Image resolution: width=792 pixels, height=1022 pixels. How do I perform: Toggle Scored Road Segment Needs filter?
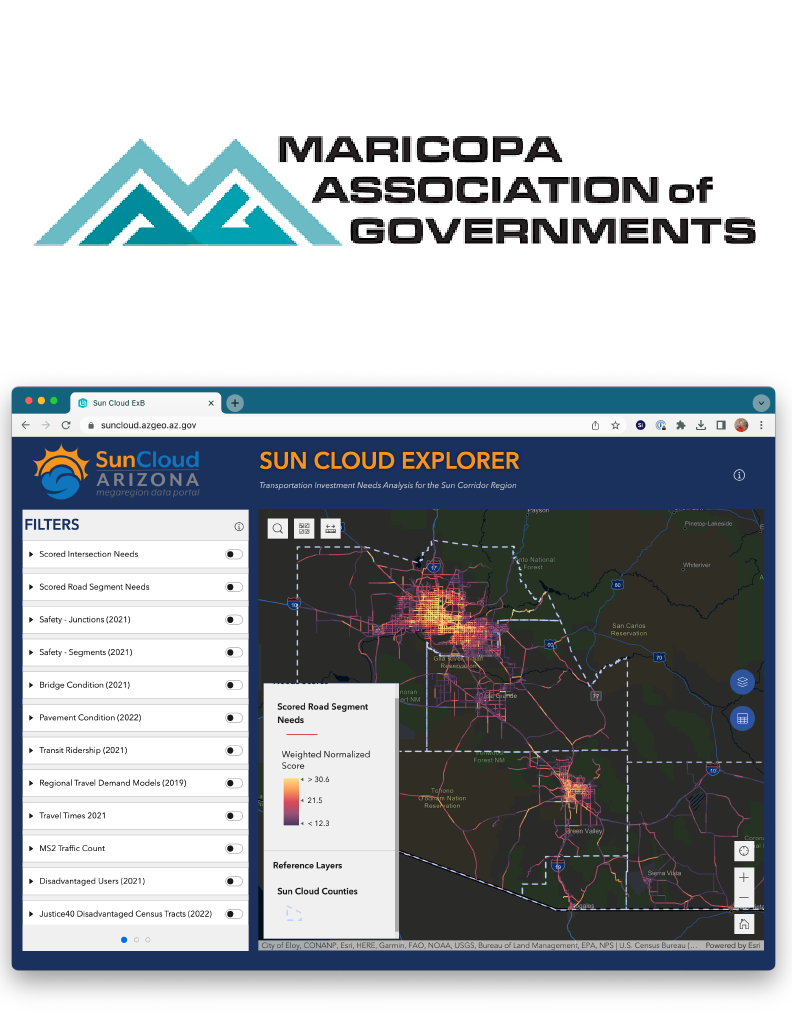[x=234, y=587]
